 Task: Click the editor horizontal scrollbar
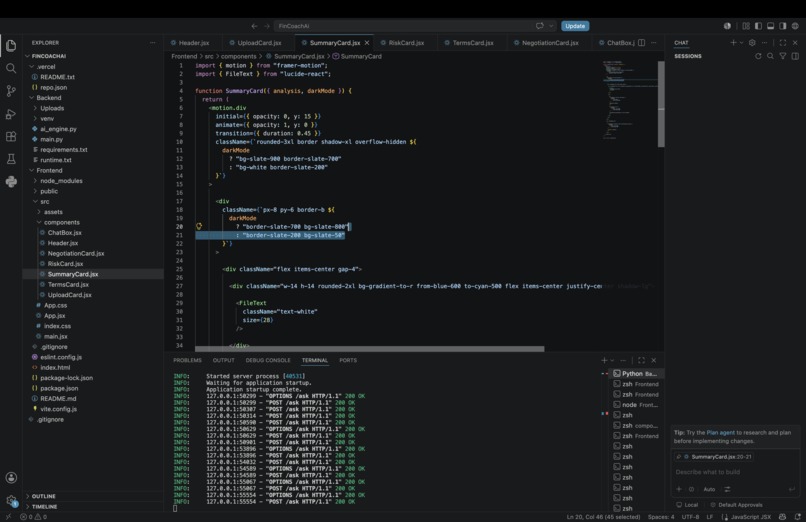pyautogui.click(x=370, y=349)
